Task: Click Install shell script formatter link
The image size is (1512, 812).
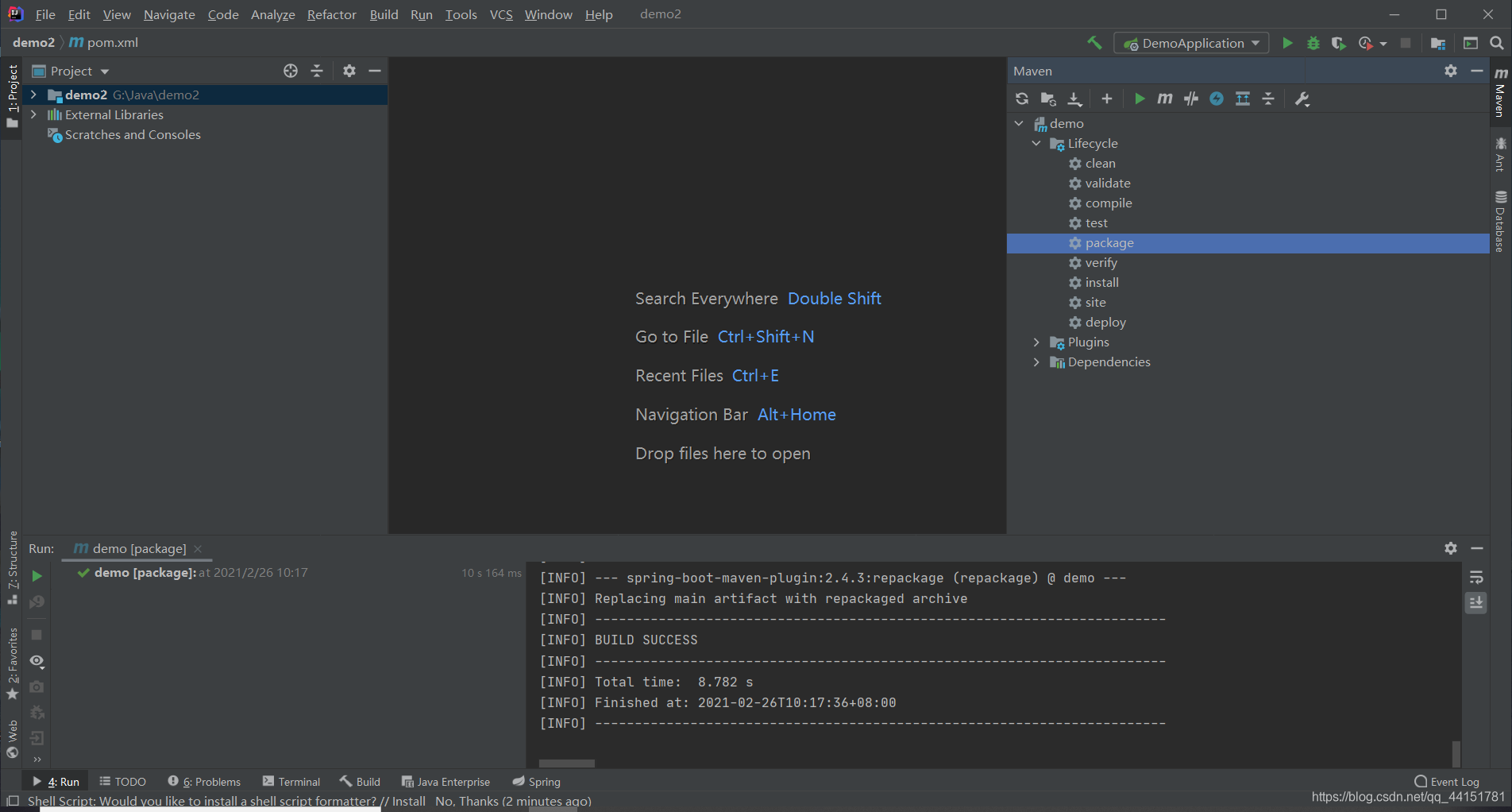Action: click(x=409, y=801)
